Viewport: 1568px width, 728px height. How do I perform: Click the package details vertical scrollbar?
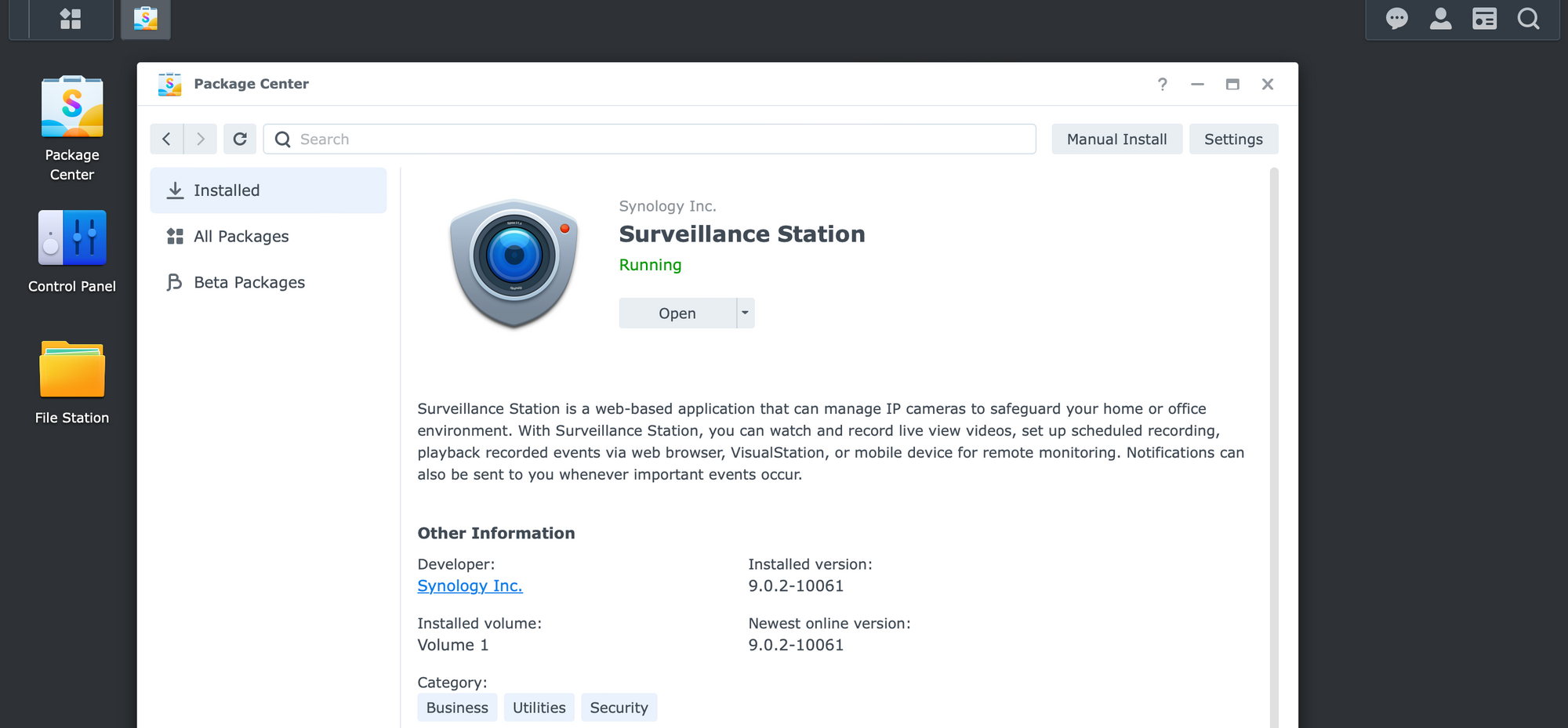pos(1274,447)
